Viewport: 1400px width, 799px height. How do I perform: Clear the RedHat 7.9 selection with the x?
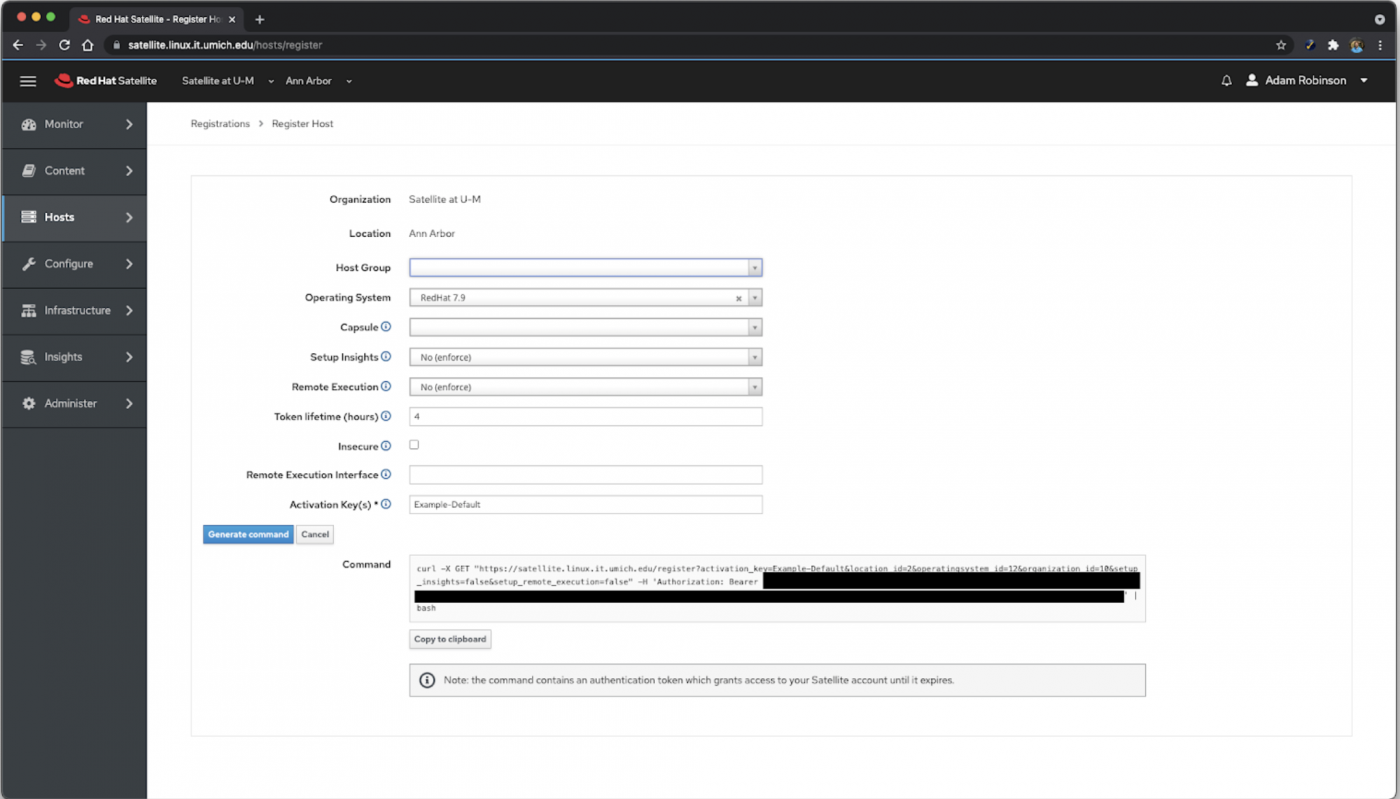coord(739,297)
